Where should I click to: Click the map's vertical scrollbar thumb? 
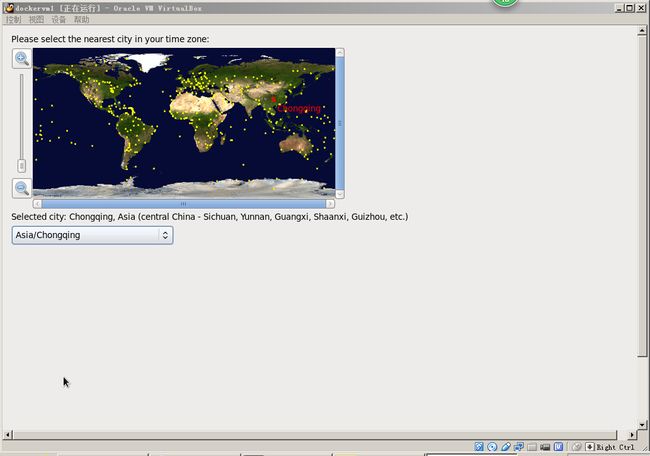point(340,123)
